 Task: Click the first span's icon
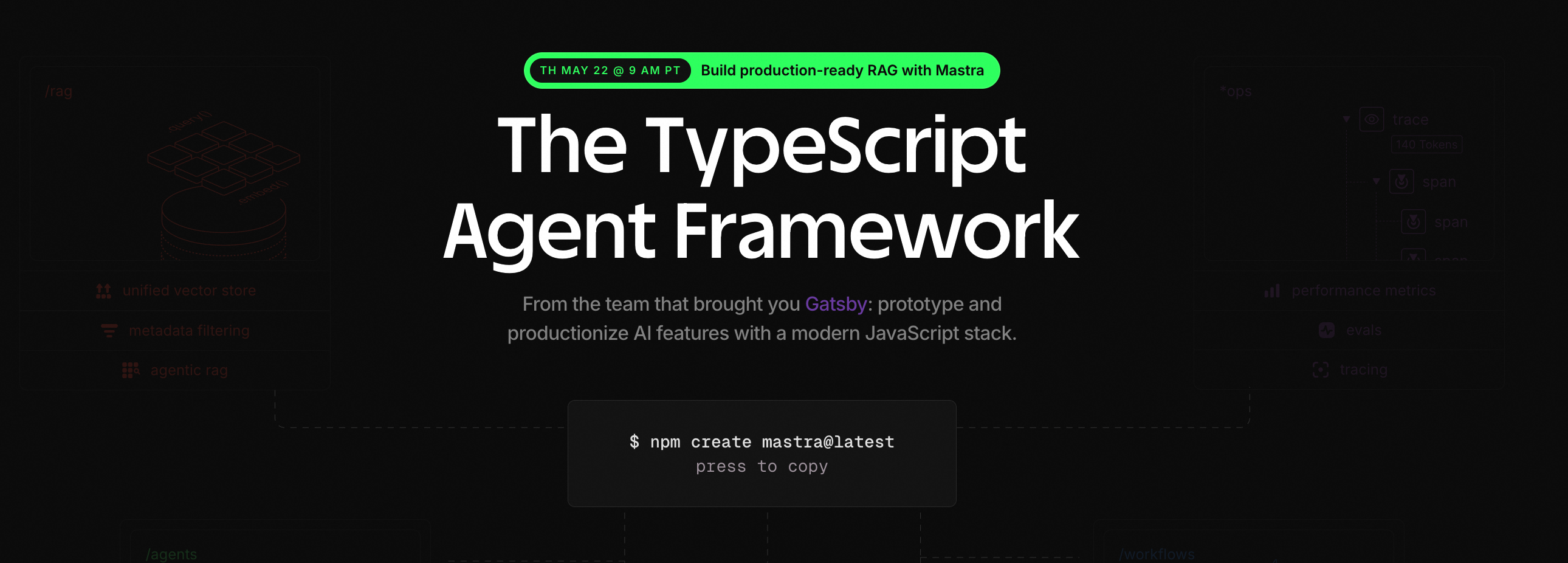[x=1401, y=181]
